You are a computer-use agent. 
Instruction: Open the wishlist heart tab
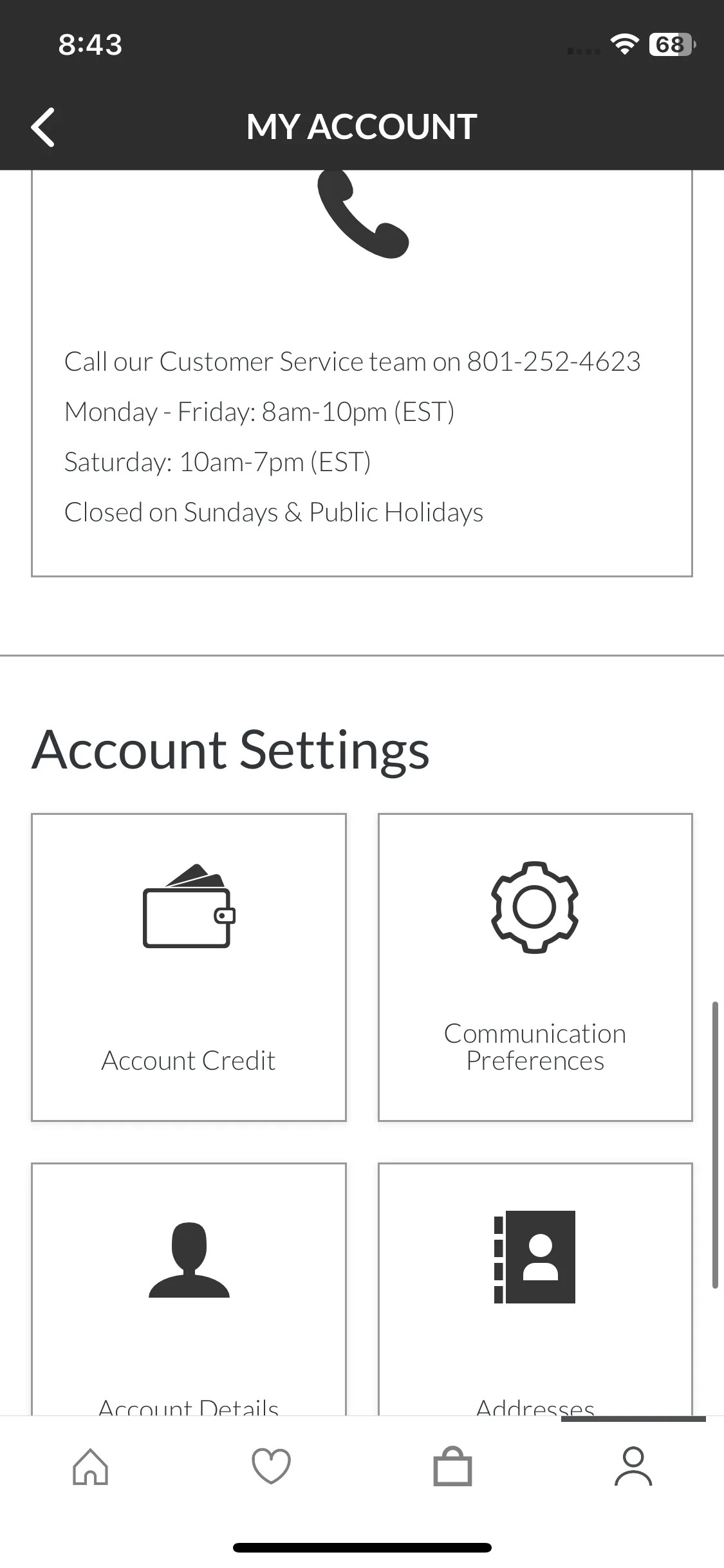(x=271, y=1467)
